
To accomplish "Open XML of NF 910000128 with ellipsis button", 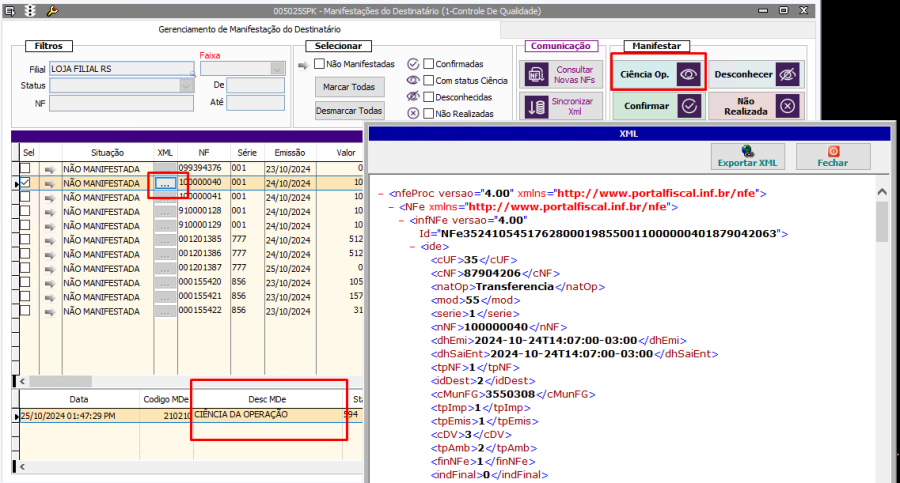I will pos(165,212).
